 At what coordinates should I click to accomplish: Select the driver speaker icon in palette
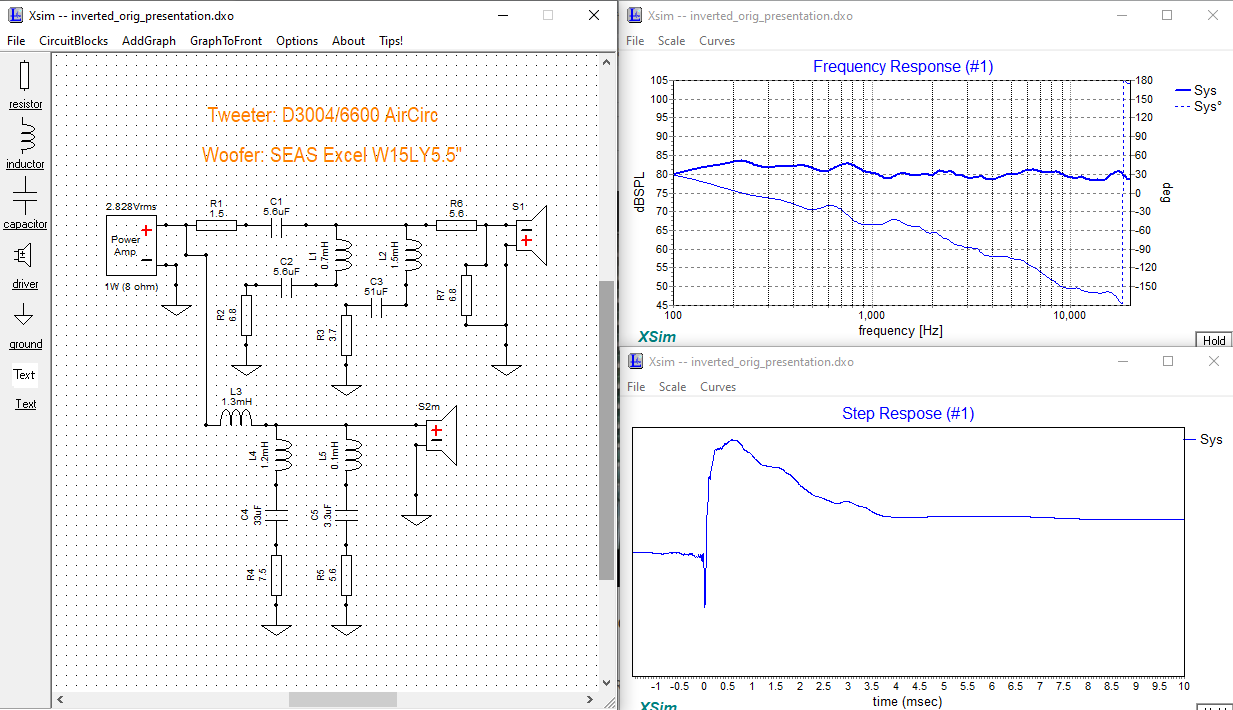point(25,256)
